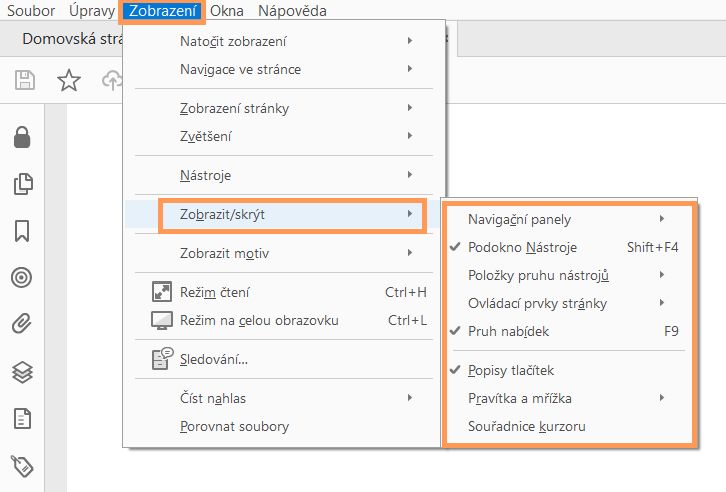
Task: Uncheck the Popisy tlačítek option
Action: 518,370
